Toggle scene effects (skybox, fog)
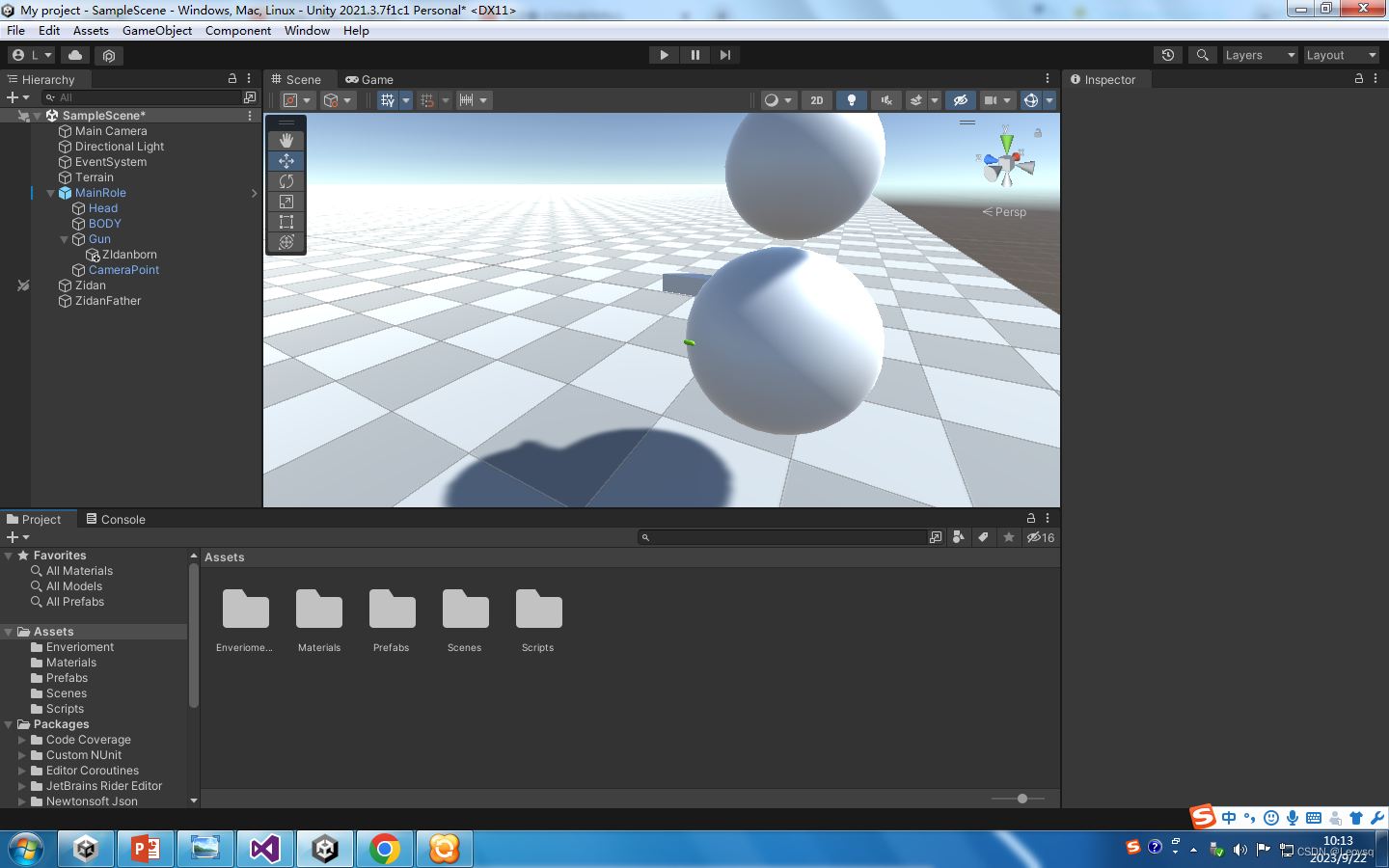 click(916, 100)
